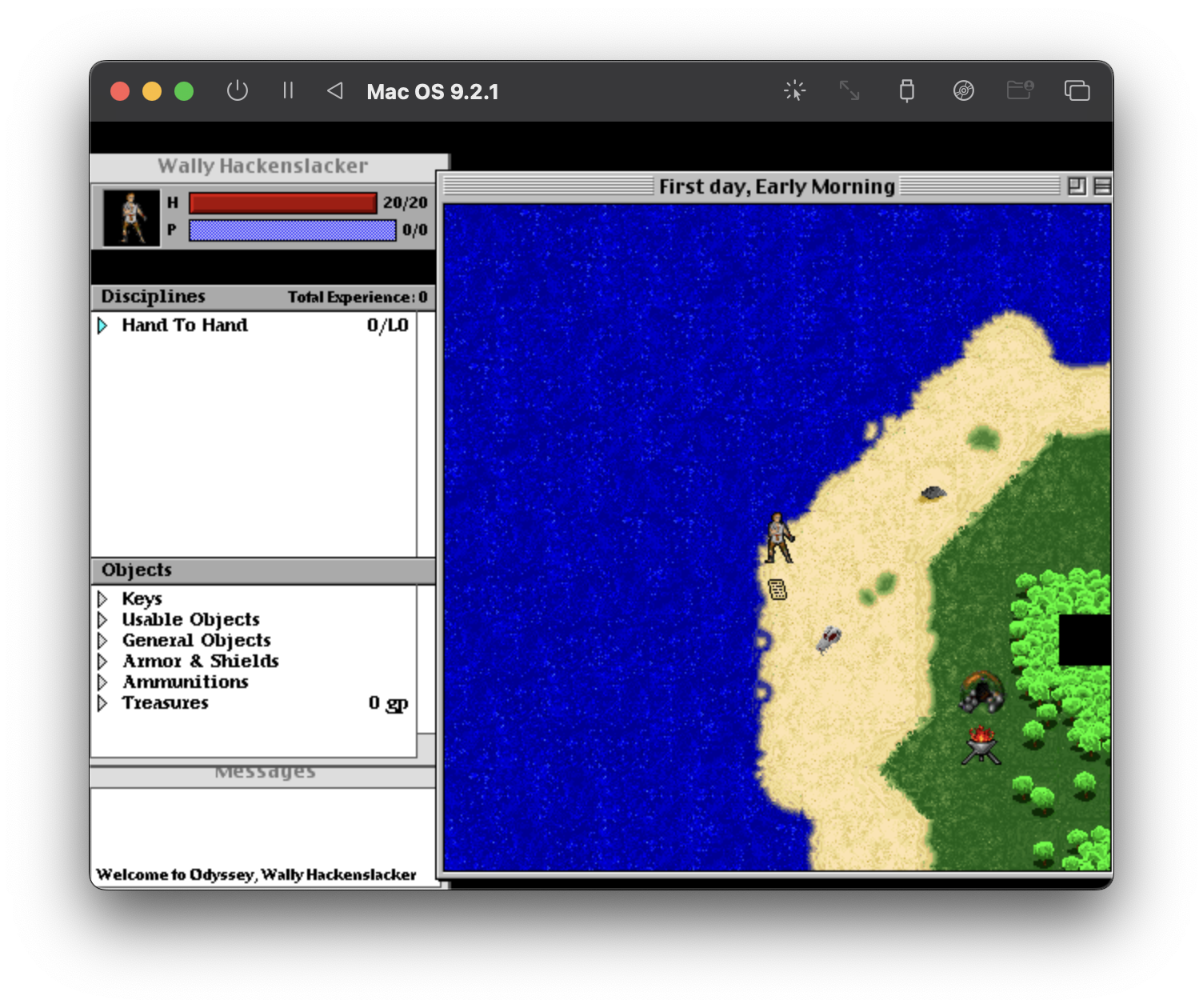Click the USB device icon in the toolbar
1203x1008 pixels.
pyautogui.click(x=906, y=91)
